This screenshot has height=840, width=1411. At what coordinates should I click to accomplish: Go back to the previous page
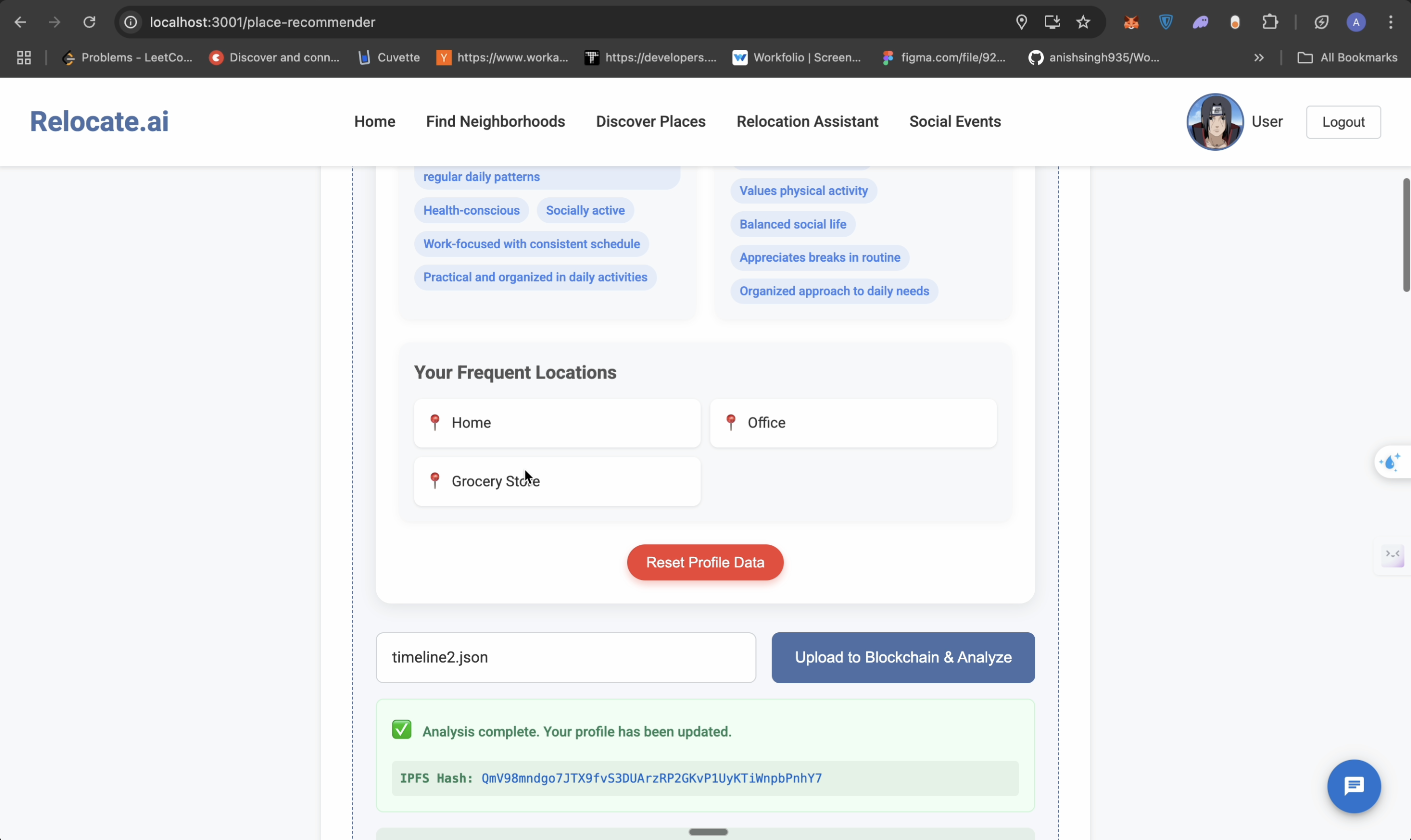pyautogui.click(x=20, y=22)
